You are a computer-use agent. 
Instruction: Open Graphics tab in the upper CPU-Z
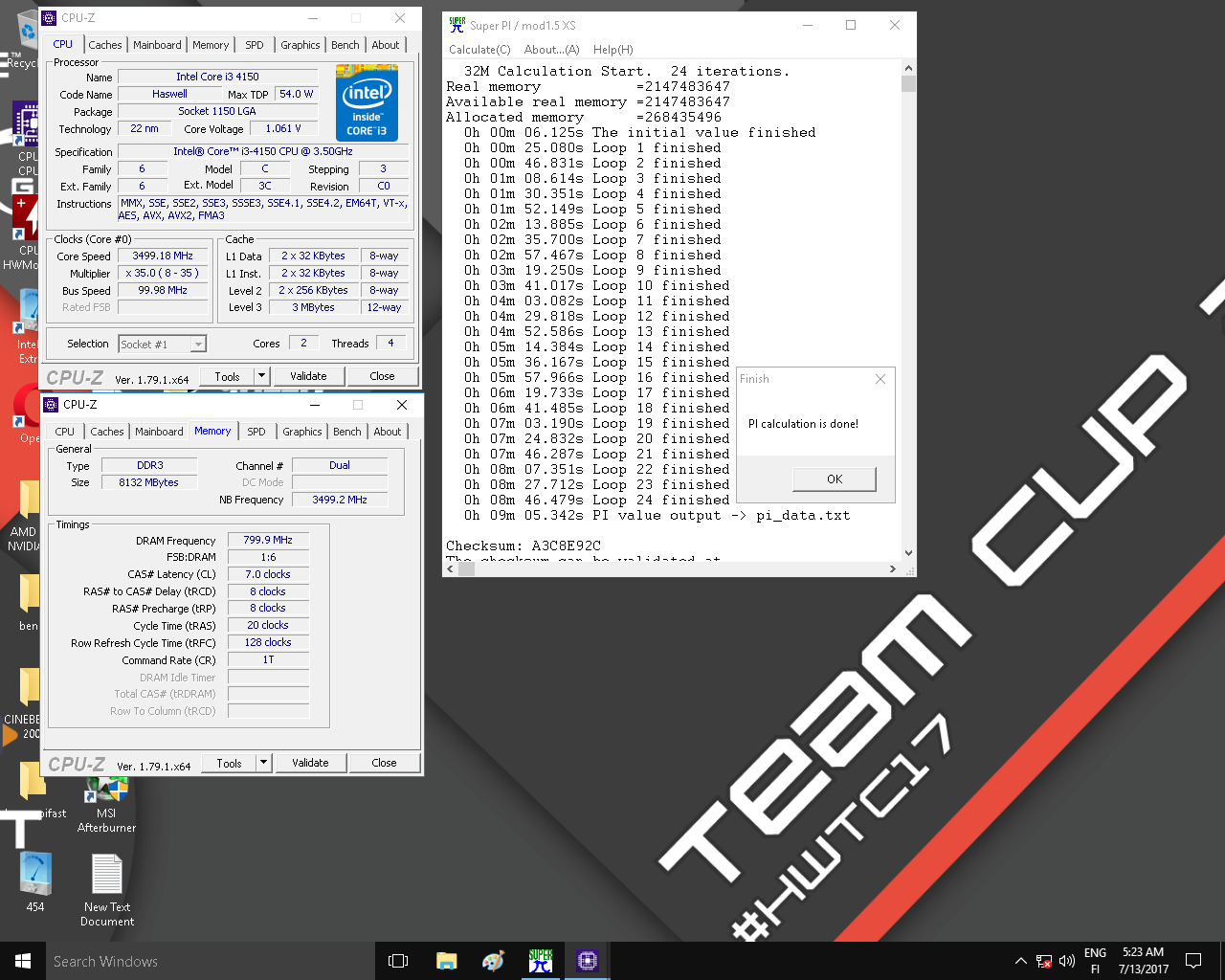pos(301,45)
